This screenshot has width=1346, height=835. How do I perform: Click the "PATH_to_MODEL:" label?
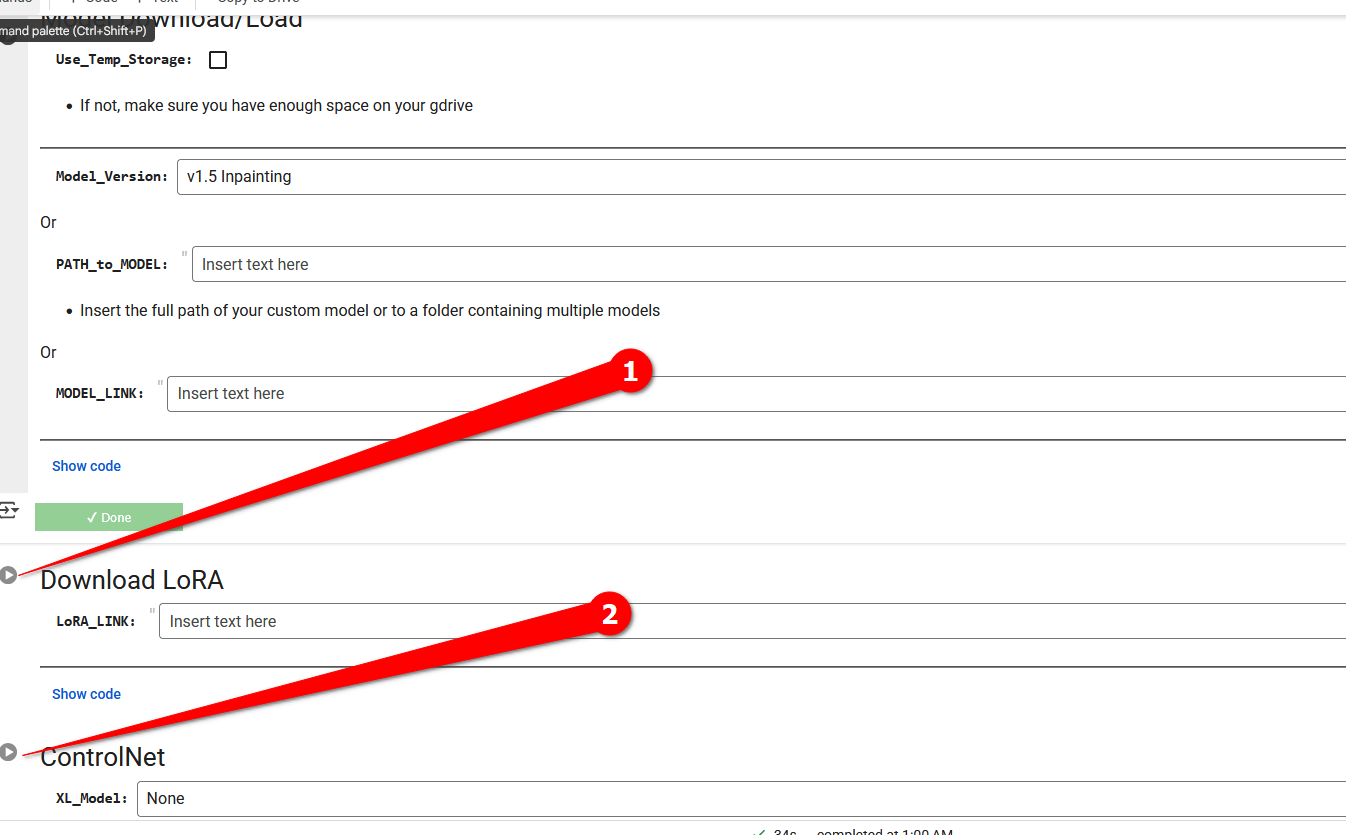(x=112, y=265)
